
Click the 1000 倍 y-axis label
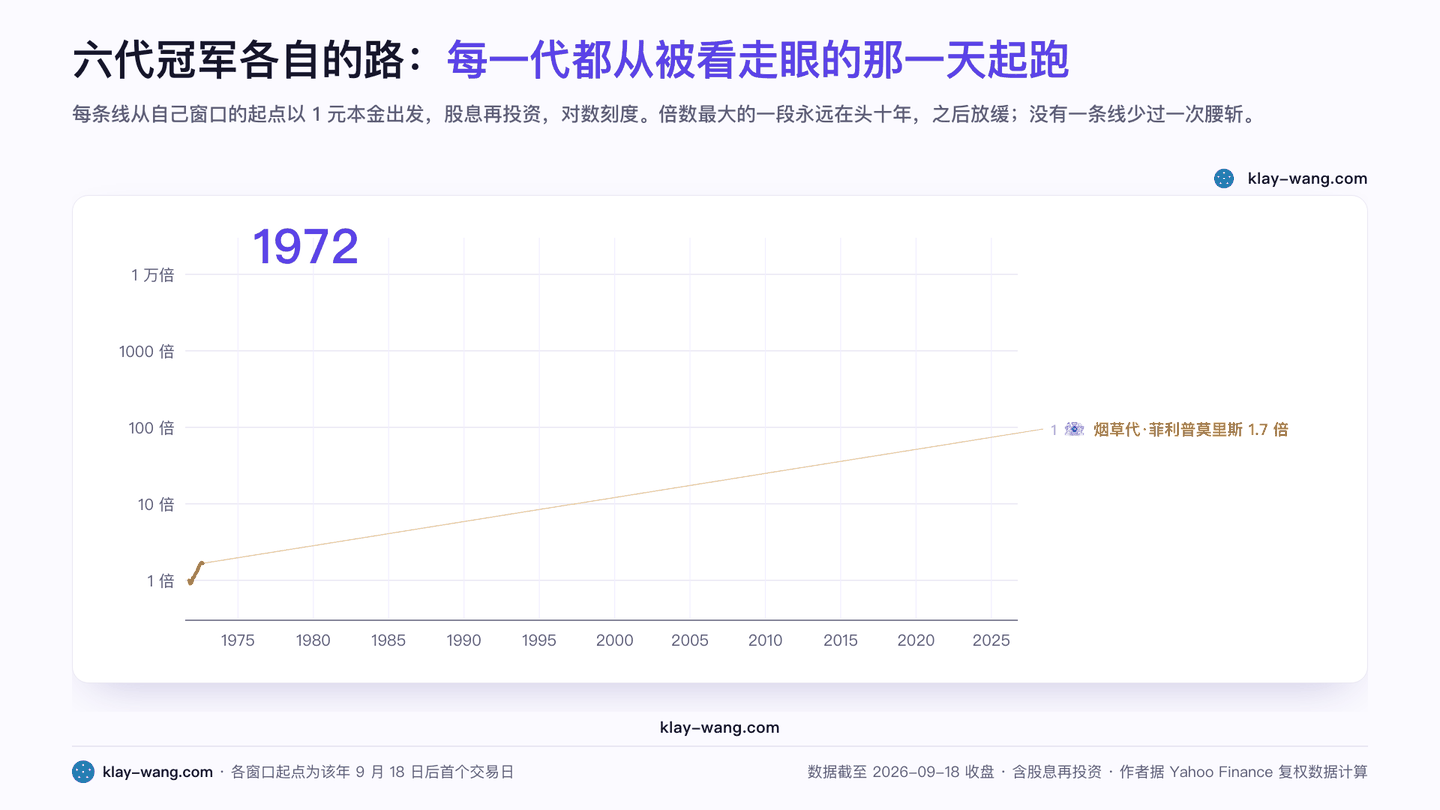click(146, 351)
